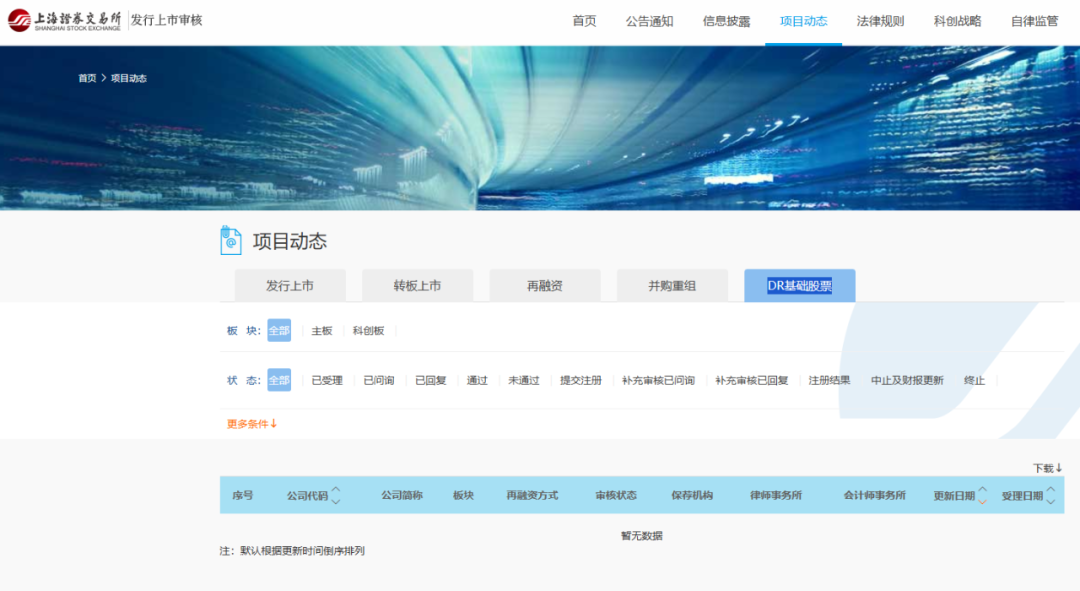Filter status by 已受理
The height and width of the screenshot is (591, 1080).
click(327, 380)
